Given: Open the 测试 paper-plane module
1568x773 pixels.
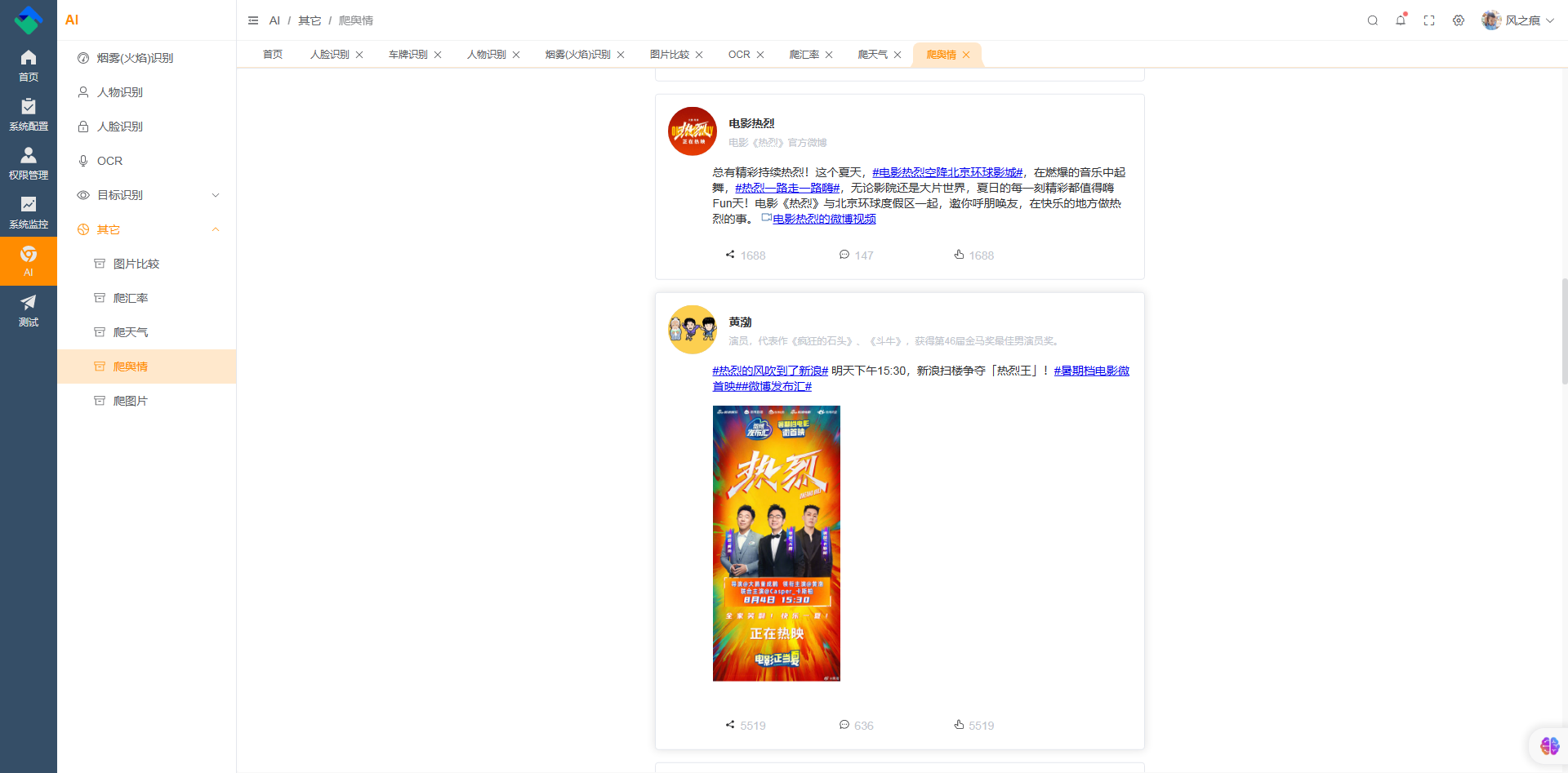Looking at the screenshot, I should 29,310.
